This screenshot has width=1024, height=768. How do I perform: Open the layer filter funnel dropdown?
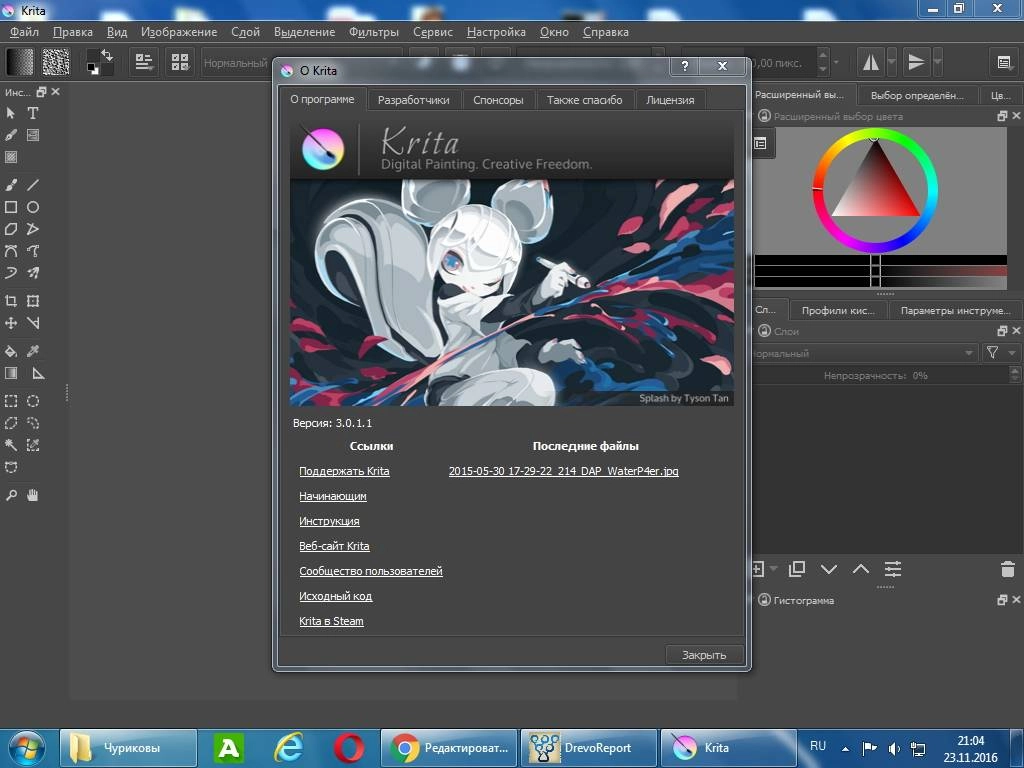[x=1000, y=353]
